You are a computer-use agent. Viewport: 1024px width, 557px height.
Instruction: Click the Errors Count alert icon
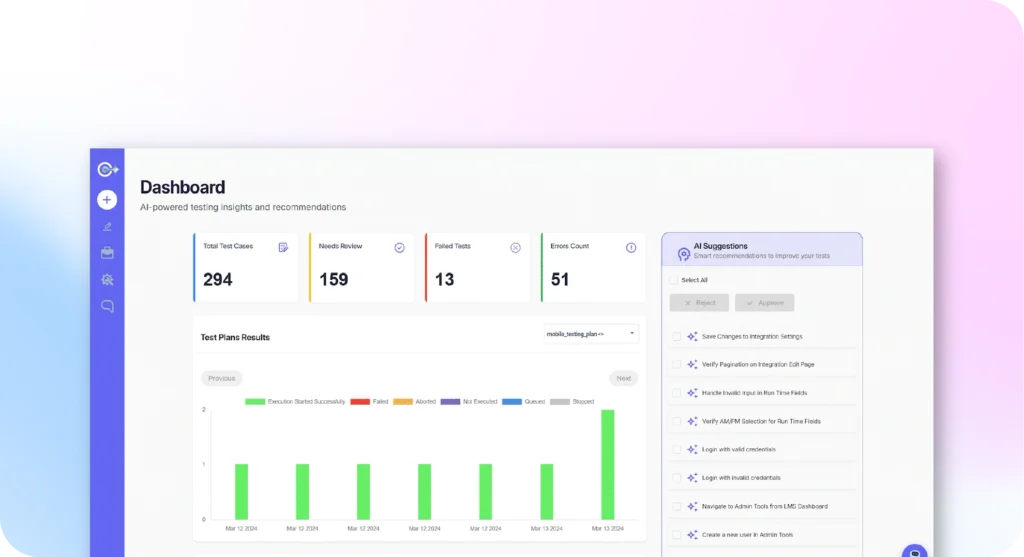pos(631,247)
